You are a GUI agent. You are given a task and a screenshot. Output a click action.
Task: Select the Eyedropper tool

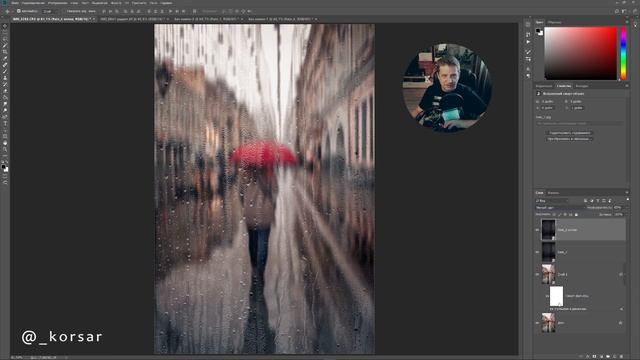tap(5, 59)
